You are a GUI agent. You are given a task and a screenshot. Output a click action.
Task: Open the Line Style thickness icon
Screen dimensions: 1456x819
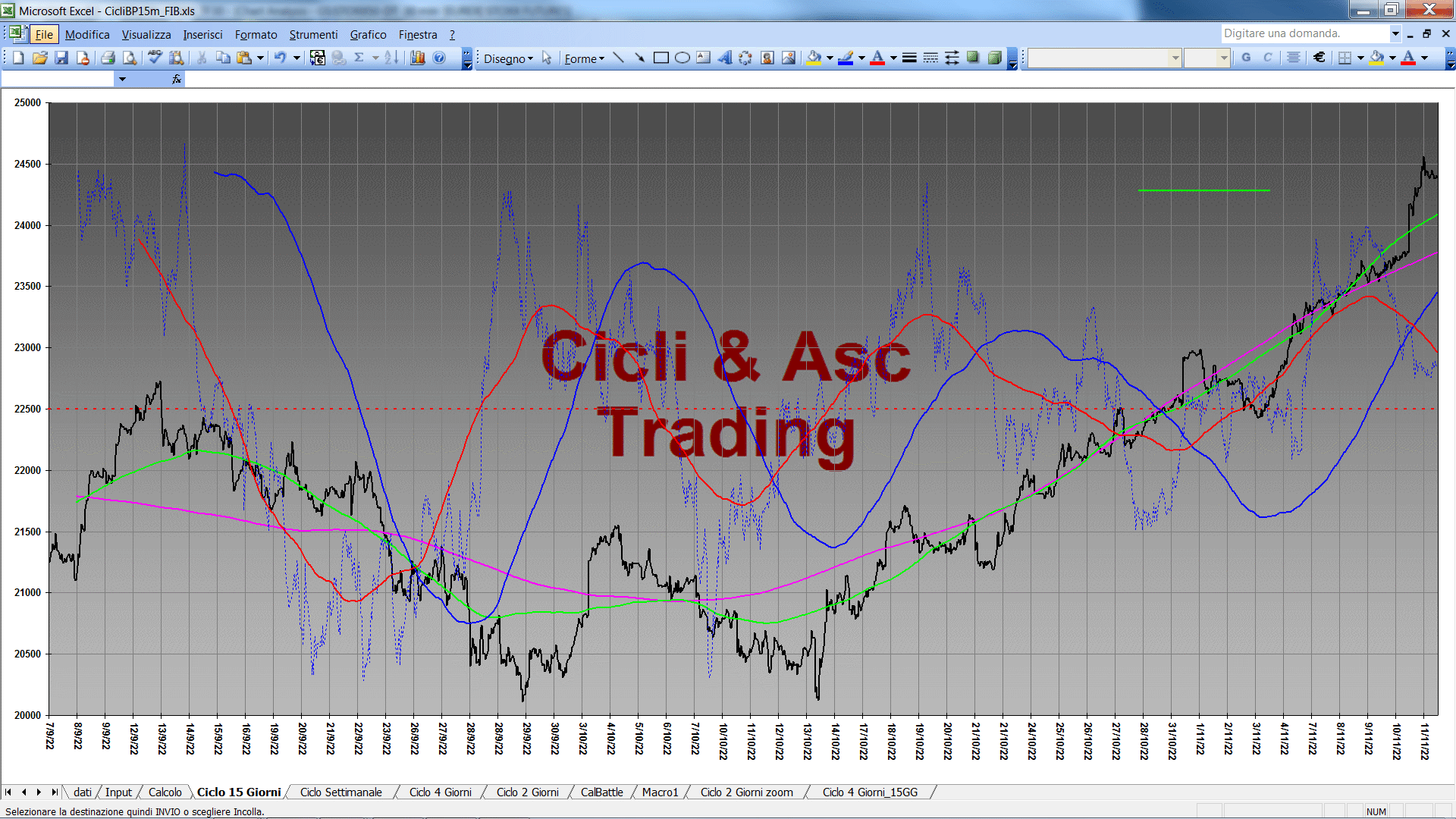909,58
